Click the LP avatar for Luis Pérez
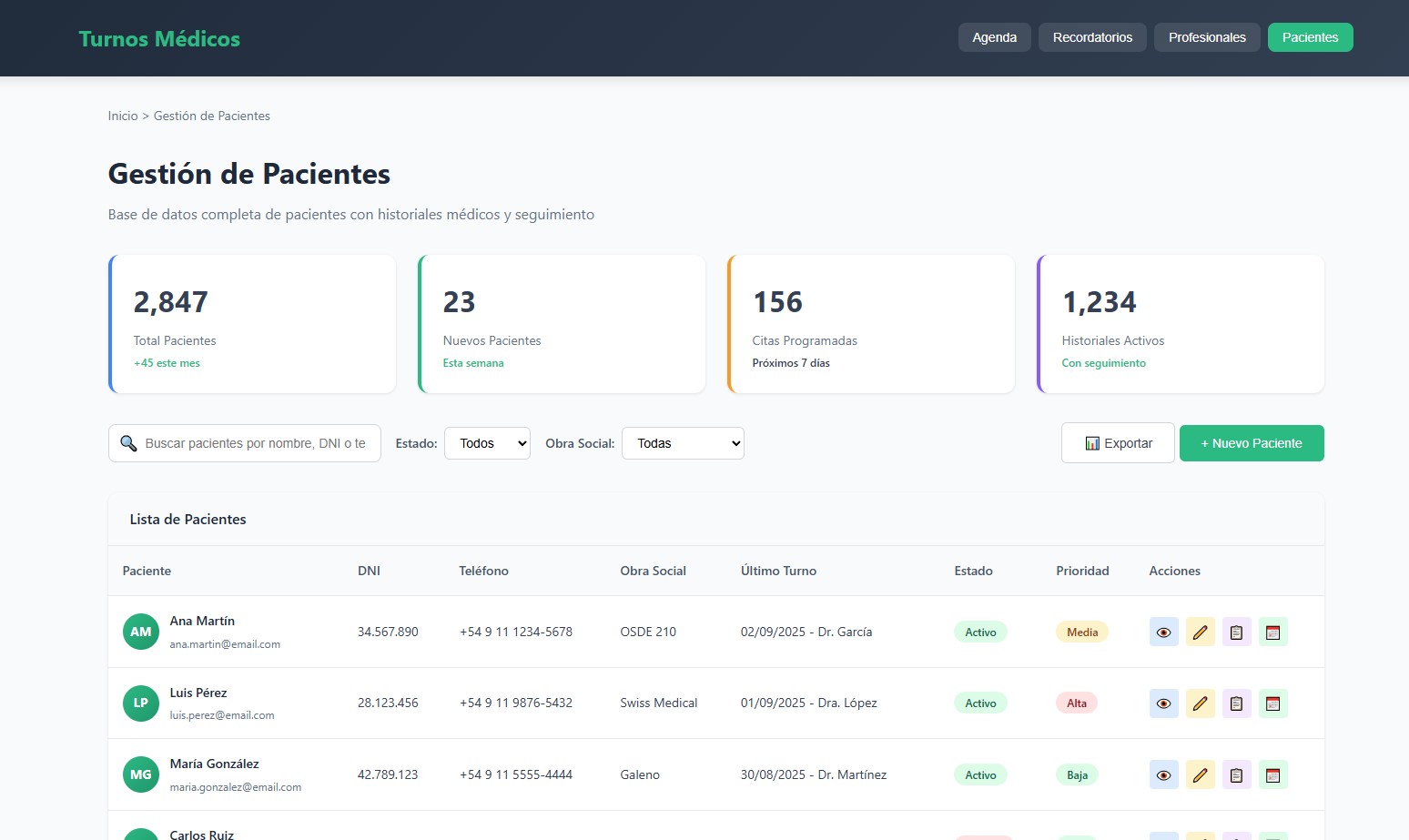The height and width of the screenshot is (840, 1409). [141, 703]
